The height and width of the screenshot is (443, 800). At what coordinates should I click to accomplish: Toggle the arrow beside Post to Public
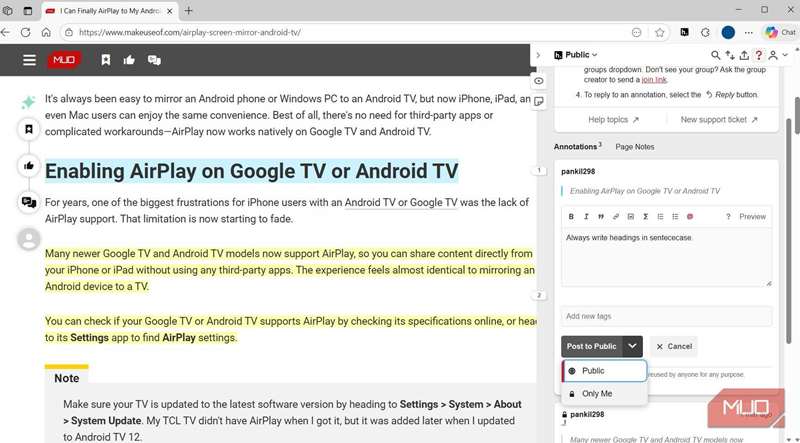[632, 346]
